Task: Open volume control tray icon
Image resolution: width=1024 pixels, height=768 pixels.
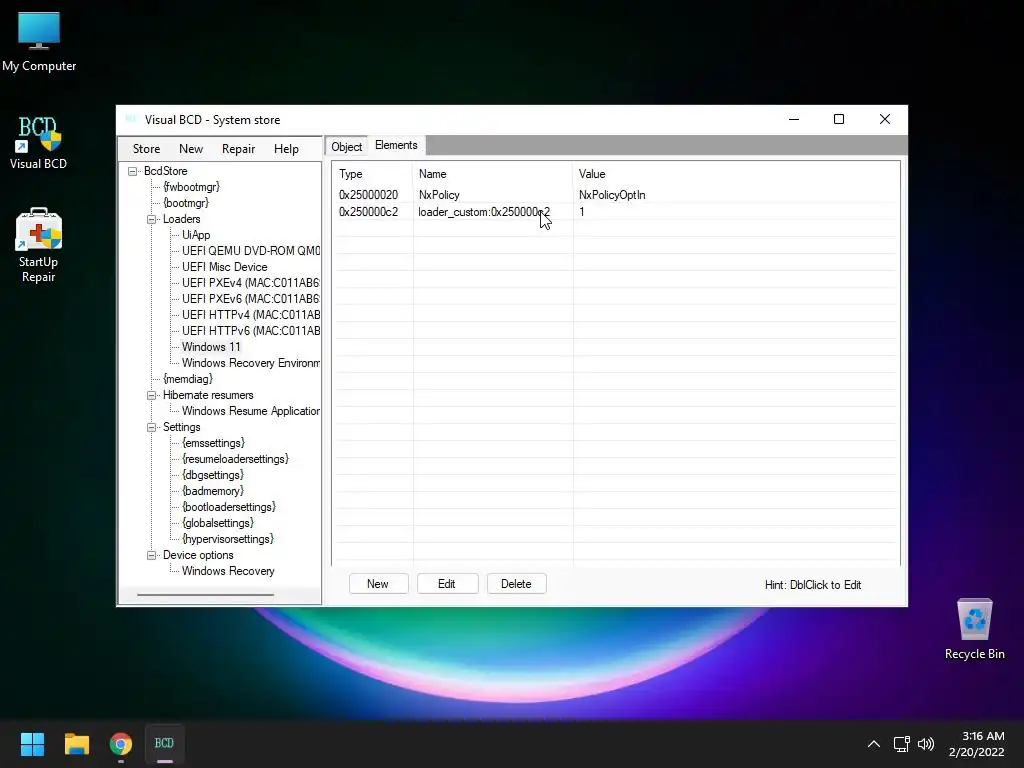Action: 926,744
